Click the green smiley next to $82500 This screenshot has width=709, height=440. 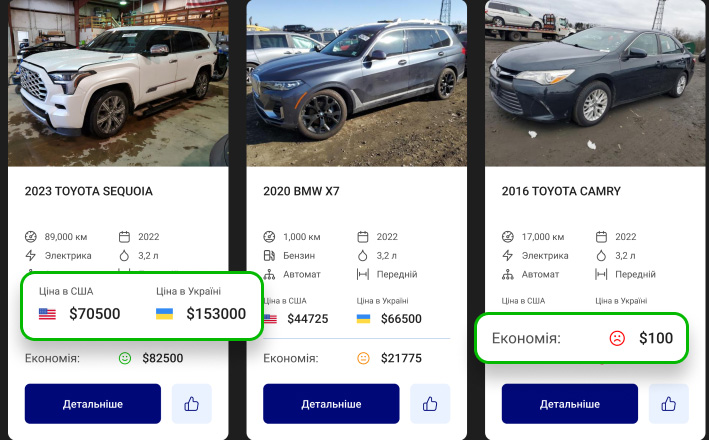pyautogui.click(x=125, y=358)
